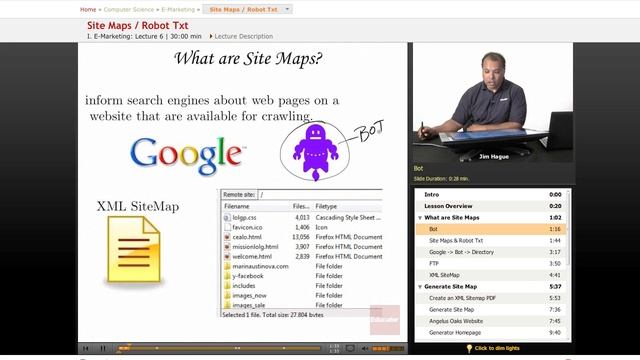Select the cealo.html file row
This screenshot has width=640, height=360.
302,237
